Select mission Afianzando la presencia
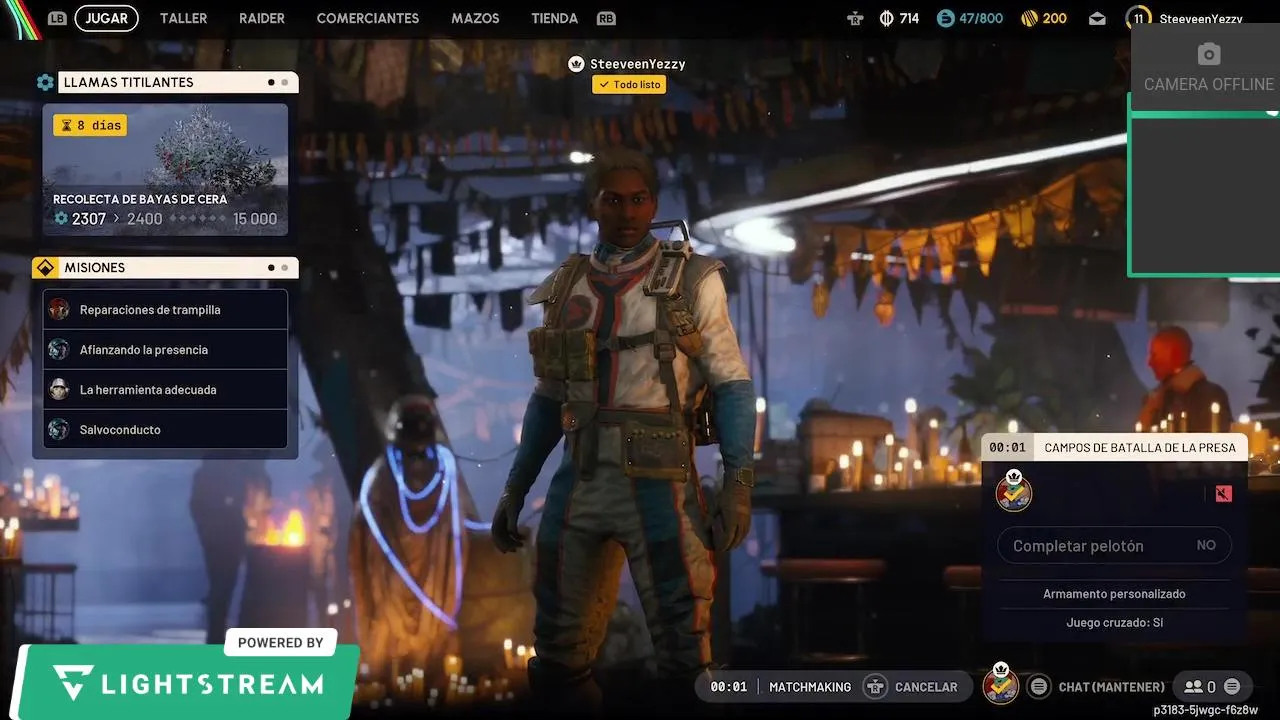The height and width of the screenshot is (720, 1280). (x=165, y=350)
